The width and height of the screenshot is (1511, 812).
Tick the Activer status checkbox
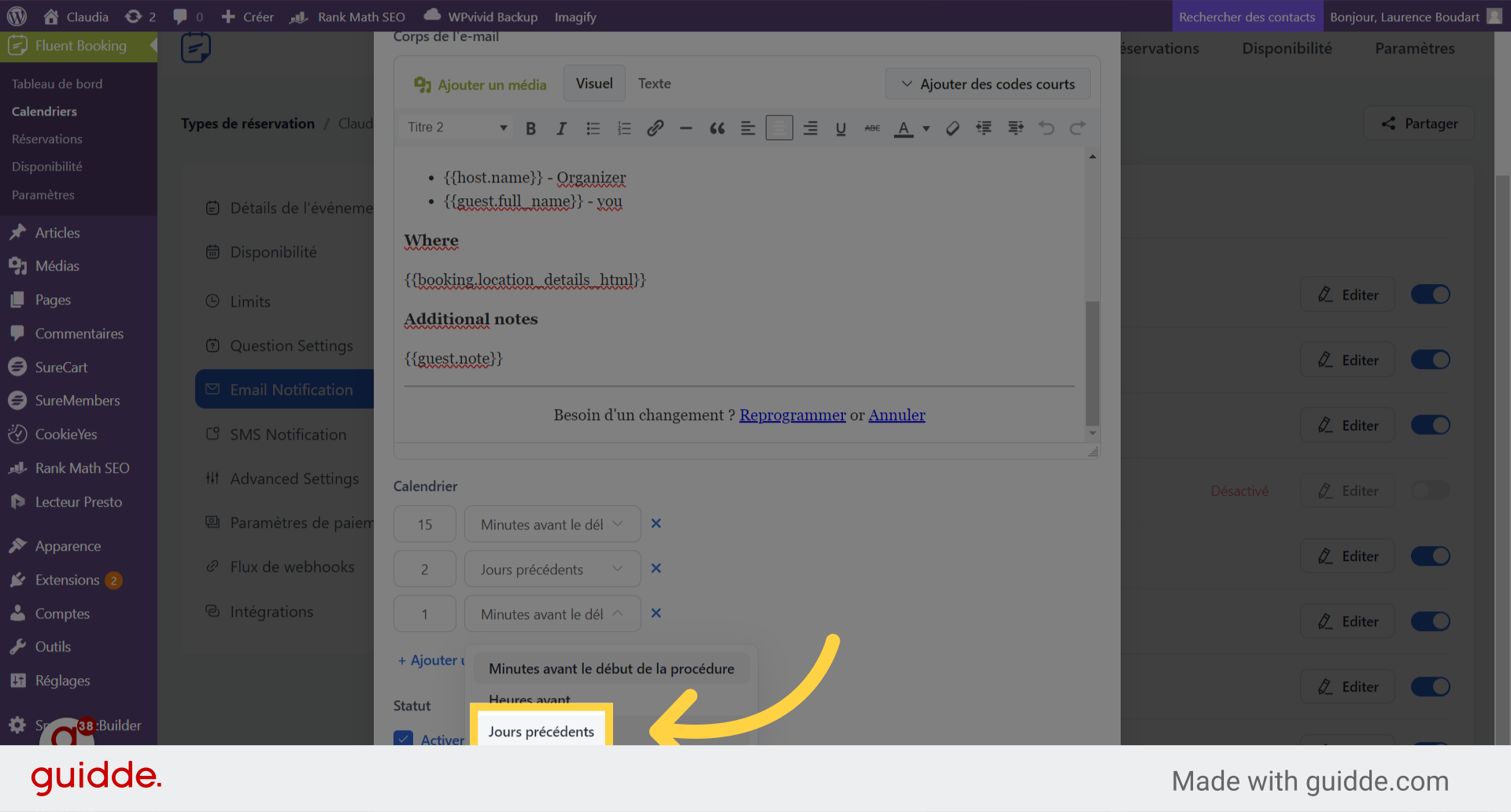point(403,739)
